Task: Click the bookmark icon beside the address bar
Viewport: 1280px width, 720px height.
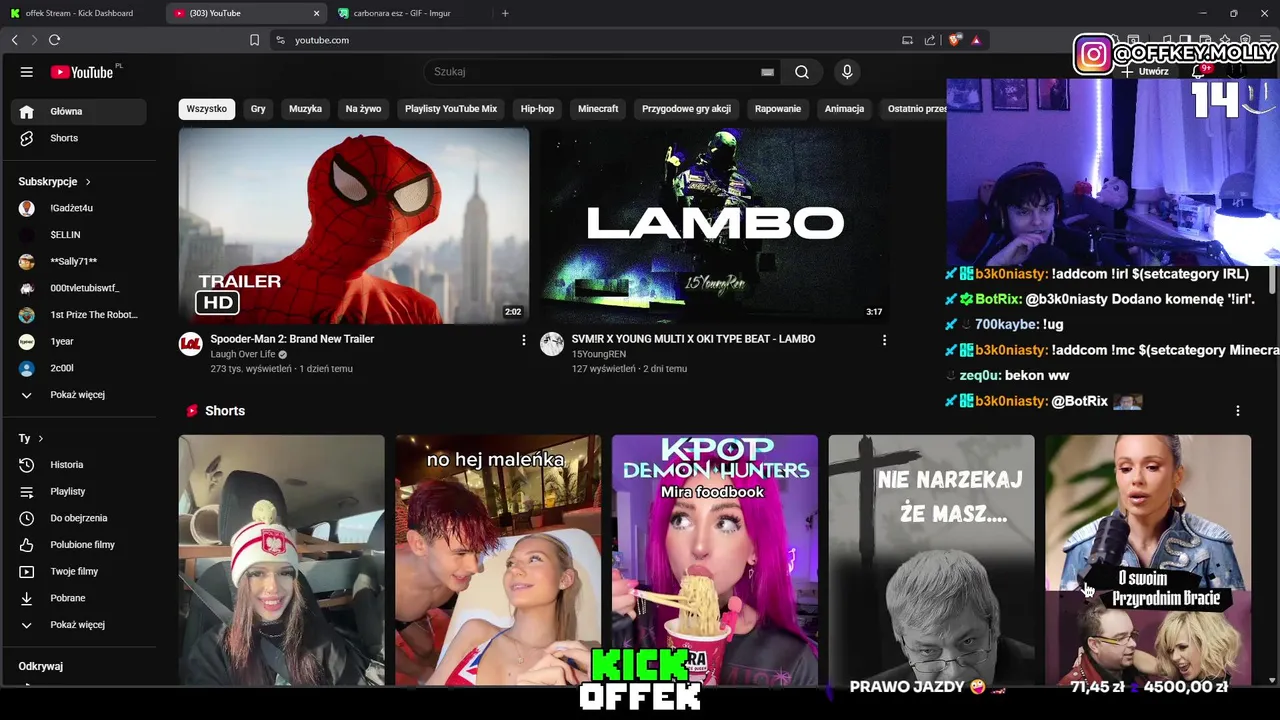Action: (254, 40)
